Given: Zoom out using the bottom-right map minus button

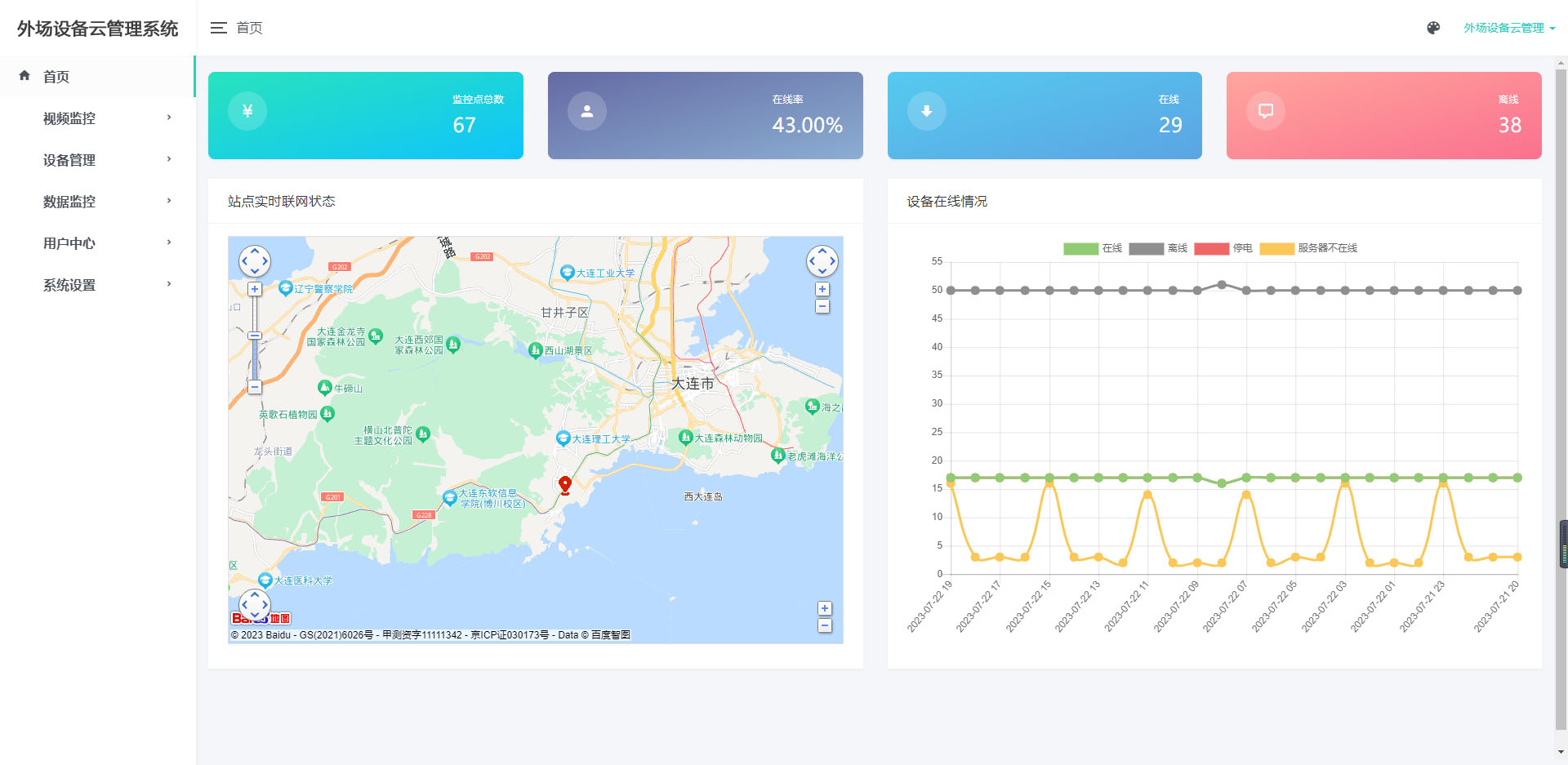Looking at the screenshot, I should point(825,625).
